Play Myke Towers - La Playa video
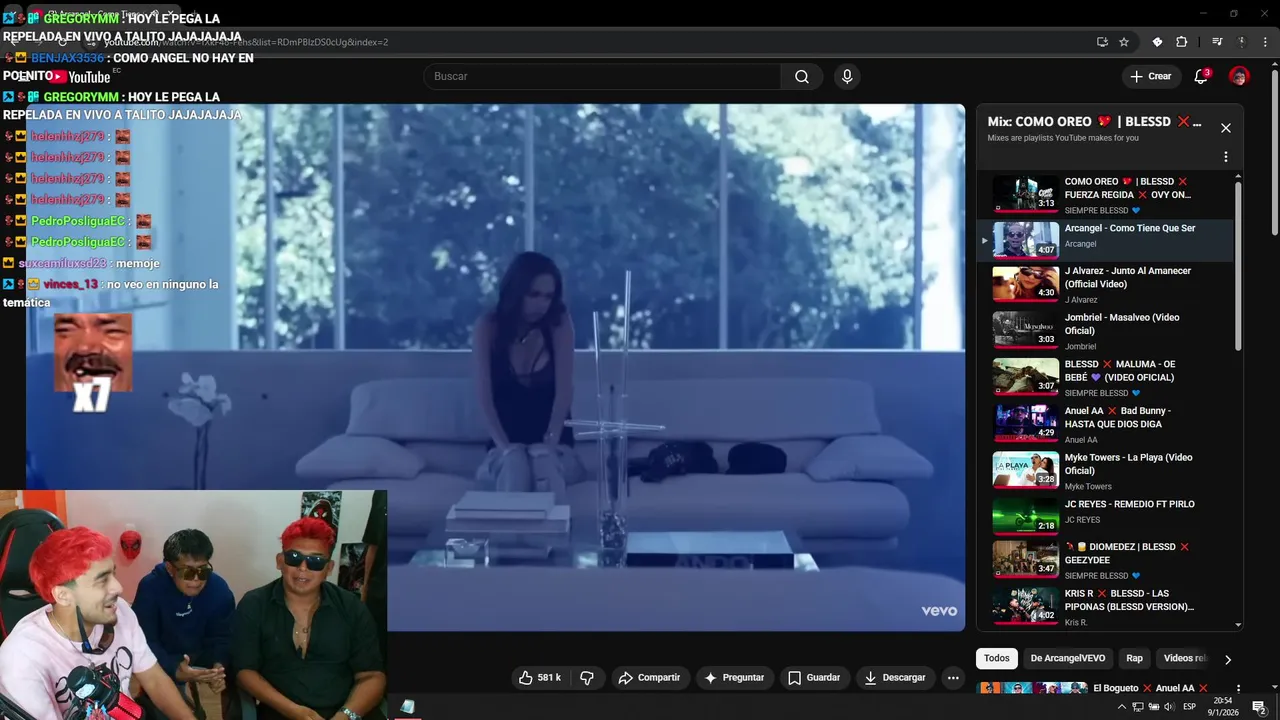Viewport: 1280px width, 720px height. 1107,471
